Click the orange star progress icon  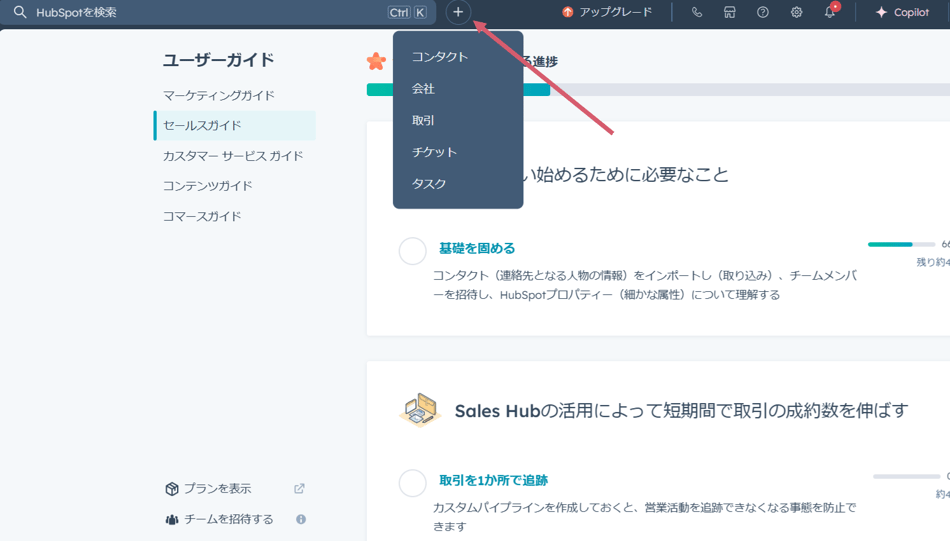point(376,61)
